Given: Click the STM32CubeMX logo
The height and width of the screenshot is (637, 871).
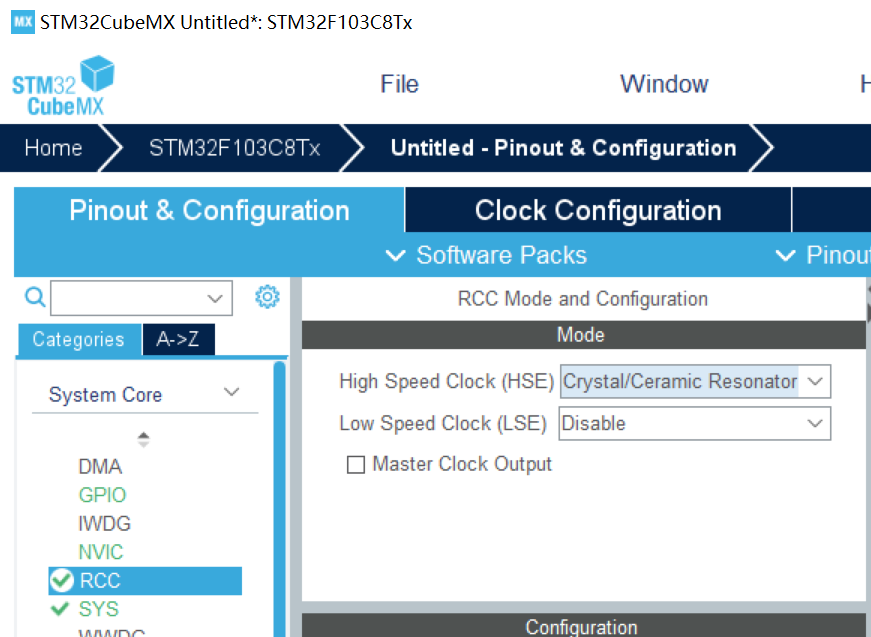Looking at the screenshot, I should [x=63, y=86].
